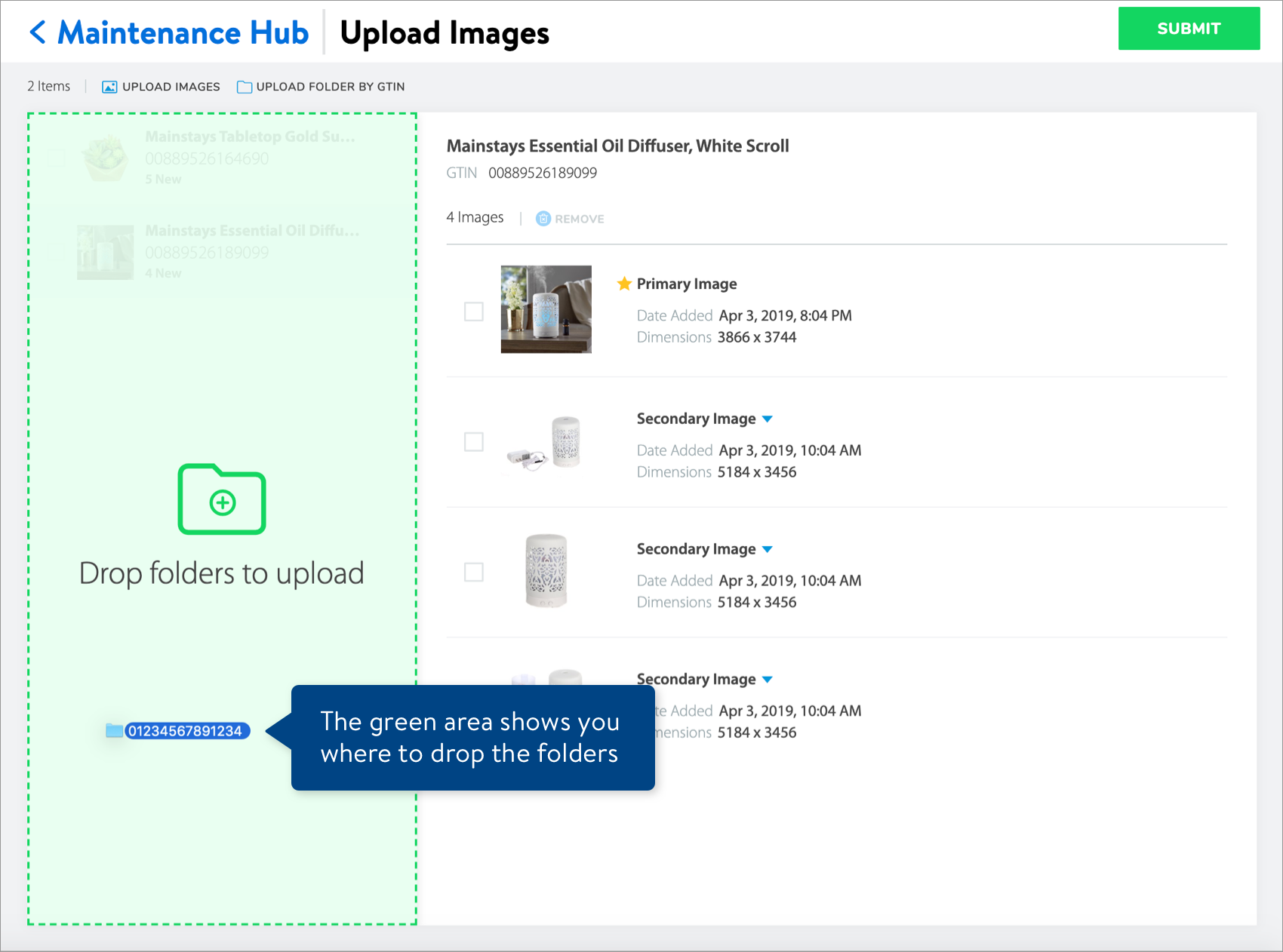Click the SUBMIT button
The width and height of the screenshot is (1283, 952).
(x=1189, y=29)
